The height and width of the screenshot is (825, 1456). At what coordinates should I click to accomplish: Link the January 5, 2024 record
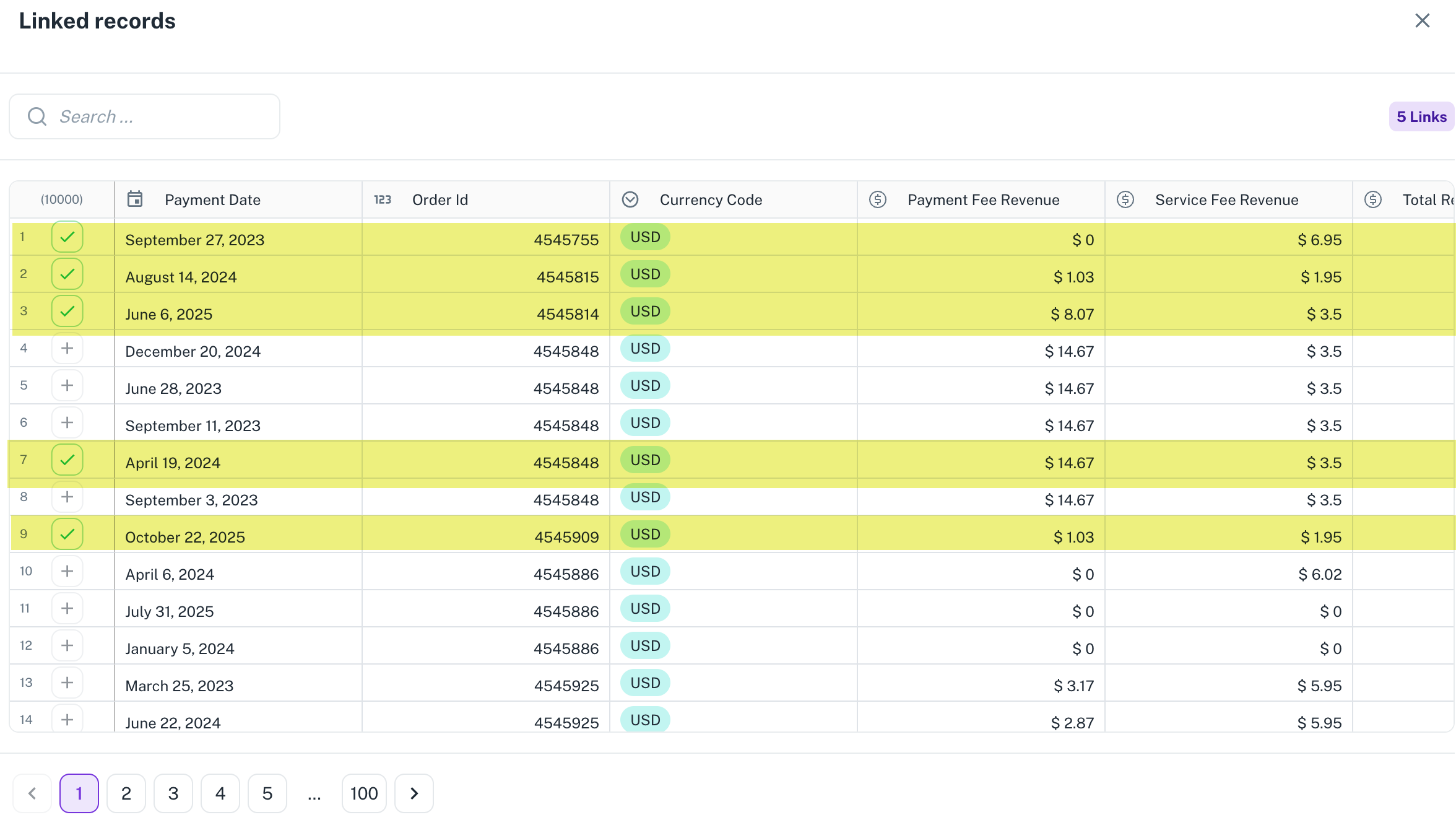click(x=67, y=645)
